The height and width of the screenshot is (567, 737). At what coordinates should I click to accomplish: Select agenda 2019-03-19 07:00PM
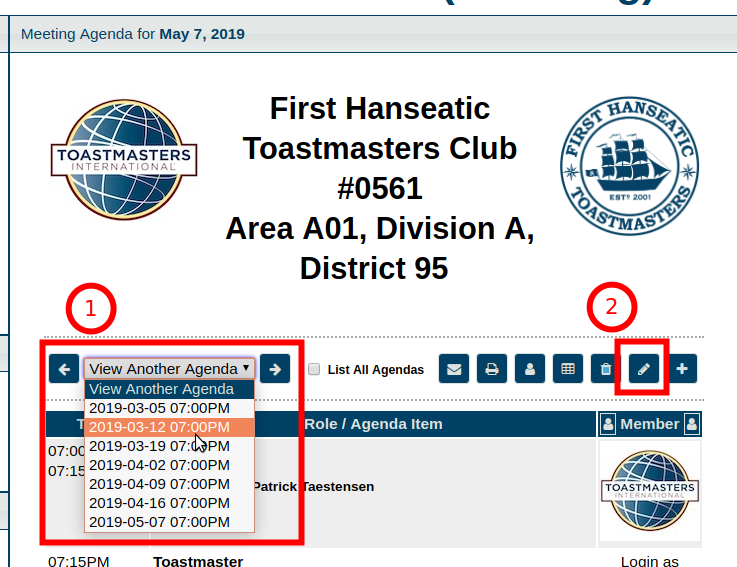click(x=169, y=446)
